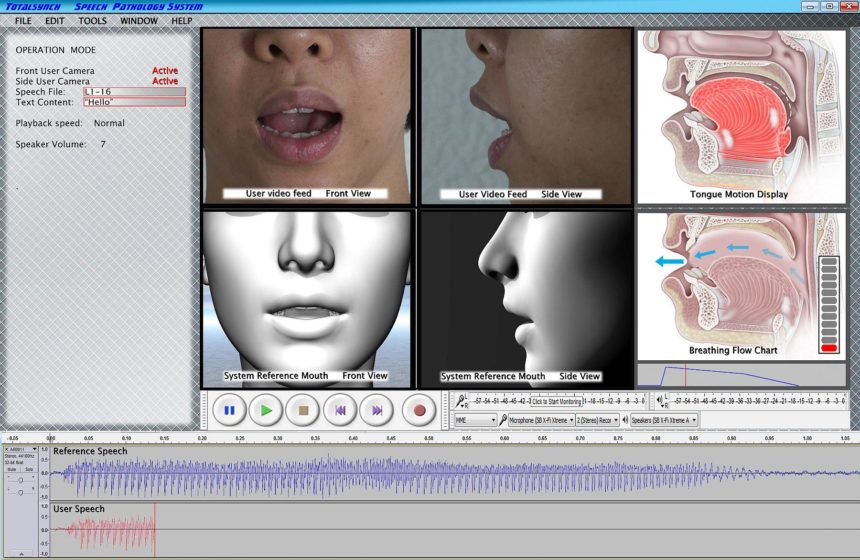Click the Playback speed value Normal
Screen dimensions: 860x560
tap(109, 123)
